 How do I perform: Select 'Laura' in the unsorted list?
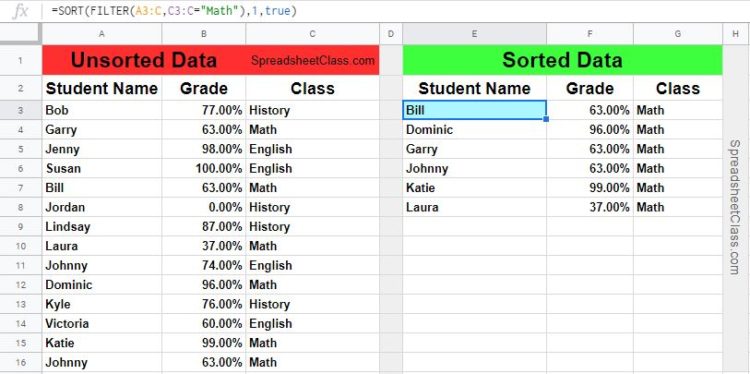point(102,246)
